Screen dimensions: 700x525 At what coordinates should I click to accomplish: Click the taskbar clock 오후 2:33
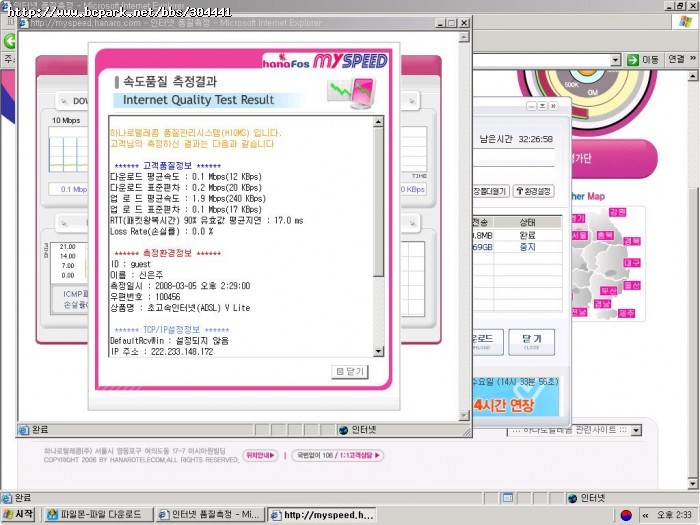click(x=672, y=515)
